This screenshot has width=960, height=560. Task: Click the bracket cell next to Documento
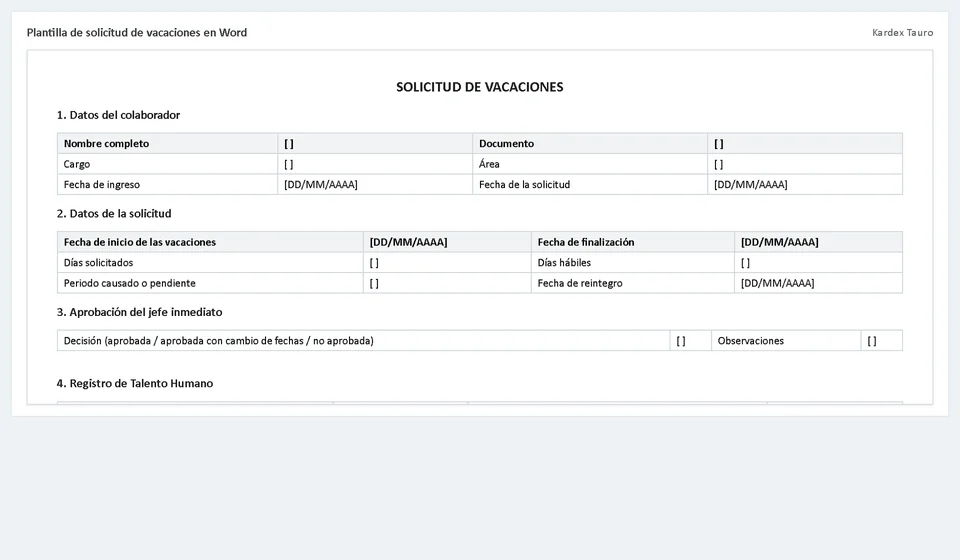coord(804,143)
